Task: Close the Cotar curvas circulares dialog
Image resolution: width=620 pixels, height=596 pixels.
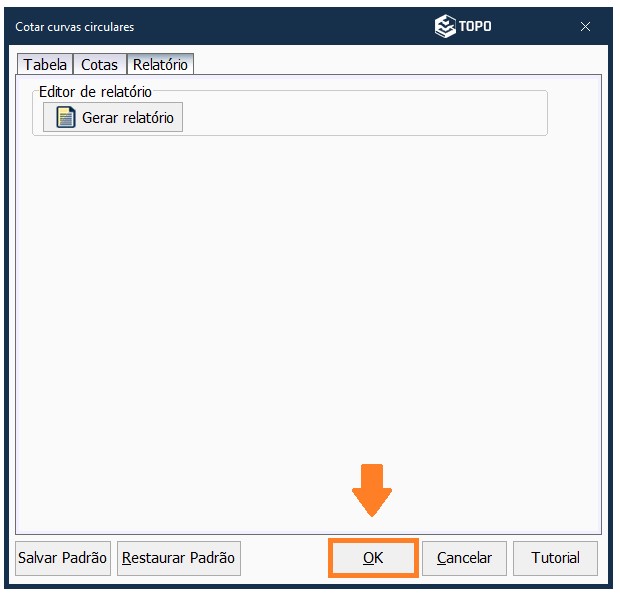Action: 585,27
